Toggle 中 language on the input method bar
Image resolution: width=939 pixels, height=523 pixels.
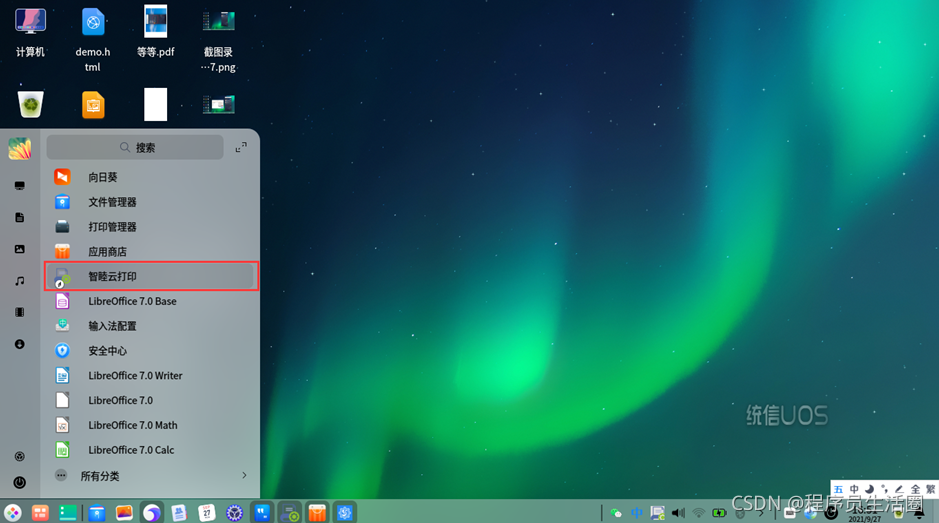coord(854,489)
